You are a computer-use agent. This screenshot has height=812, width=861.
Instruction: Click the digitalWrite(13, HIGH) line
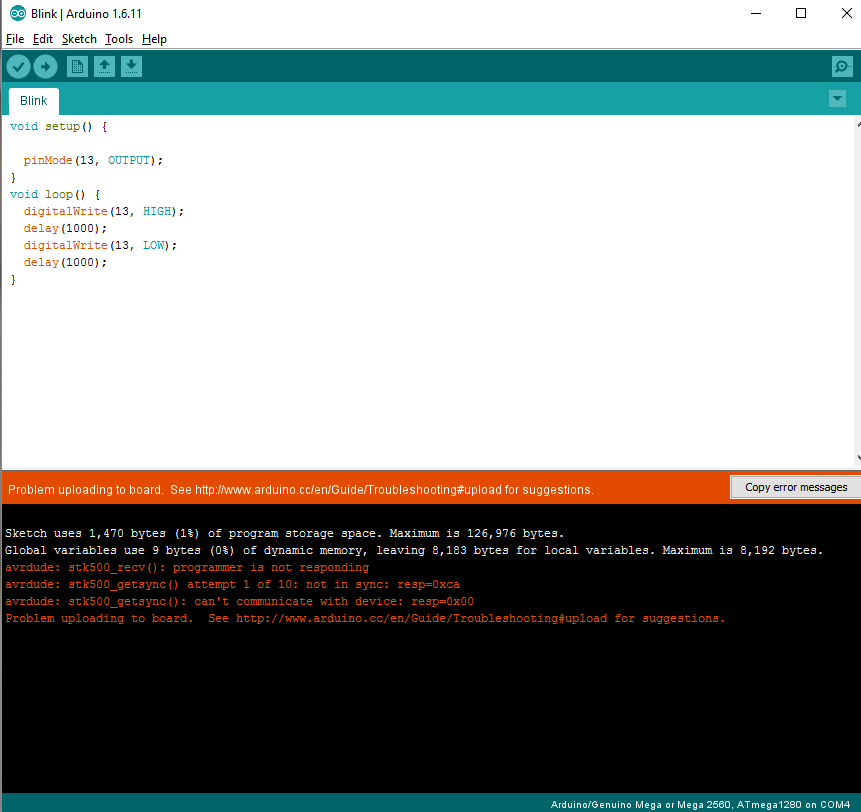[x=104, y=211]
